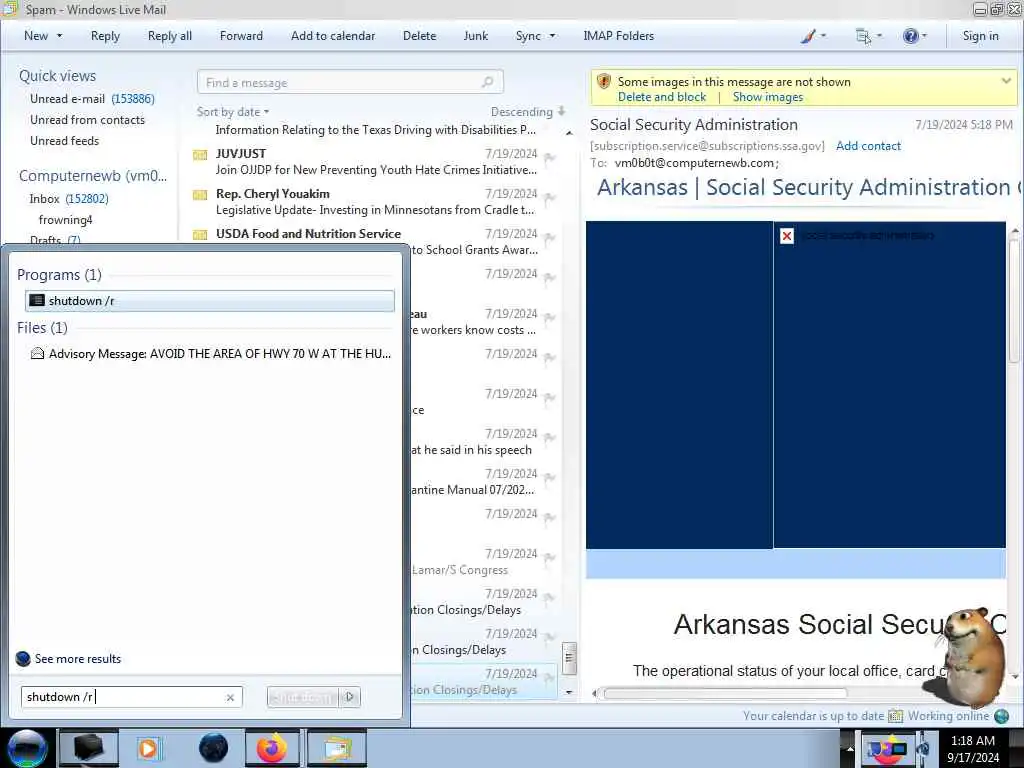This screenshot has width=1024, height=768.
Task: Click the calendar status icon in the status bar
Action: click(895, 716)
